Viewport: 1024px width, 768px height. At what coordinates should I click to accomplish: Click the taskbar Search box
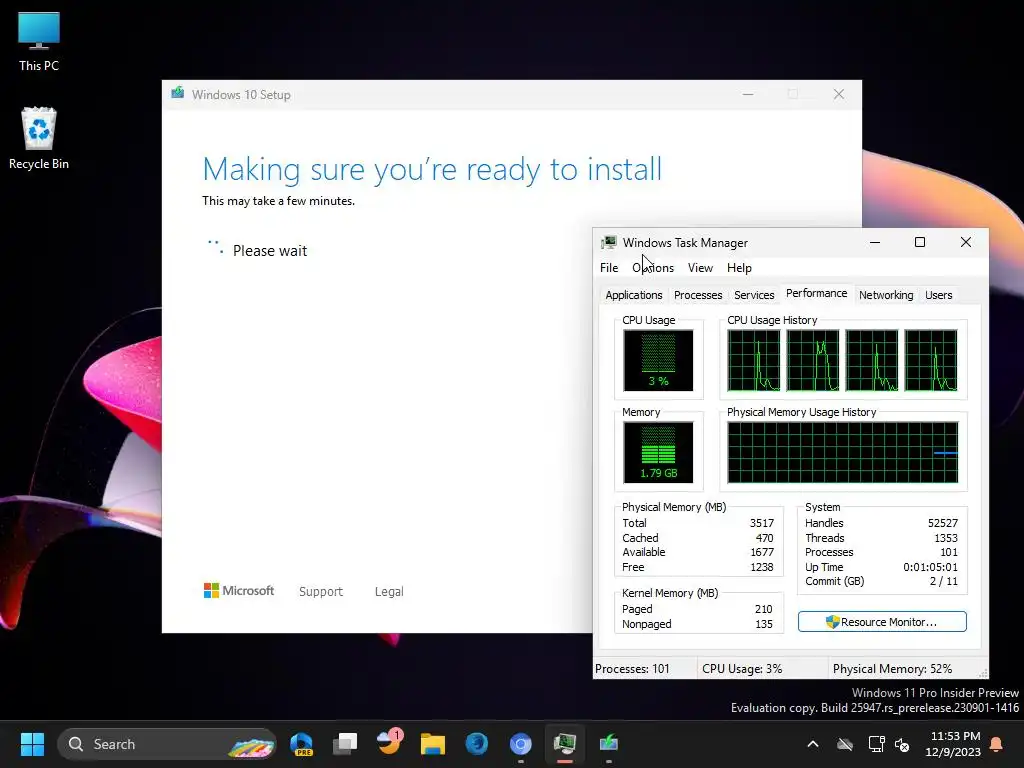pyautogui.click(x=167, y=744)
